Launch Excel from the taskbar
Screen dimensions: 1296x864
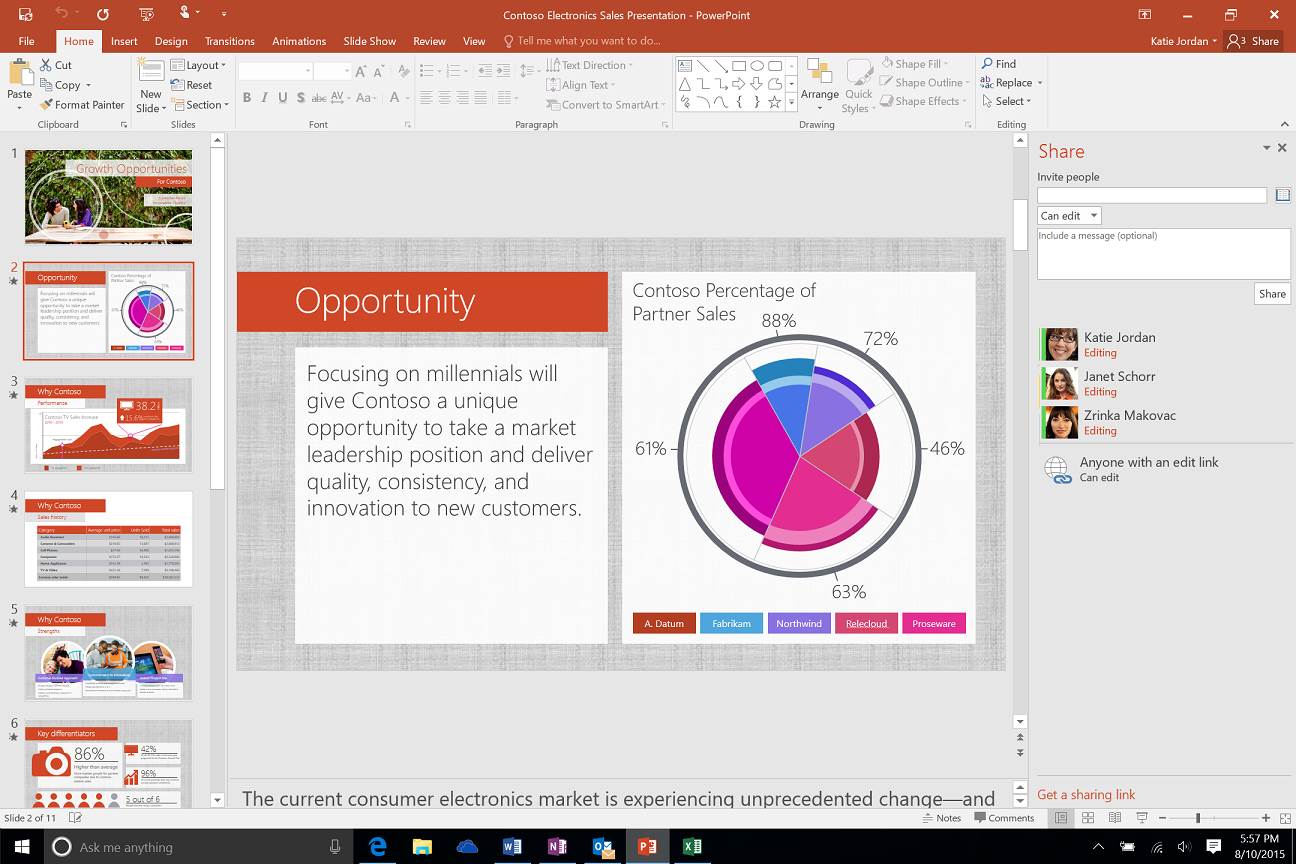[692, 846]
